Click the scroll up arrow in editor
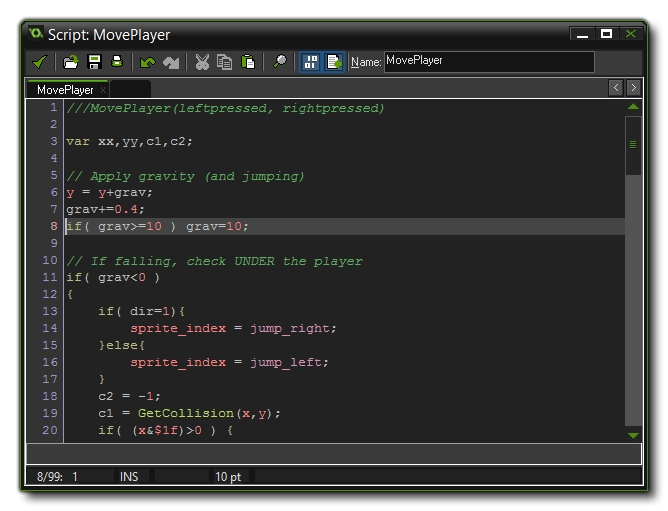The height and width of the screenshot is (511, 668). (633, 106)
